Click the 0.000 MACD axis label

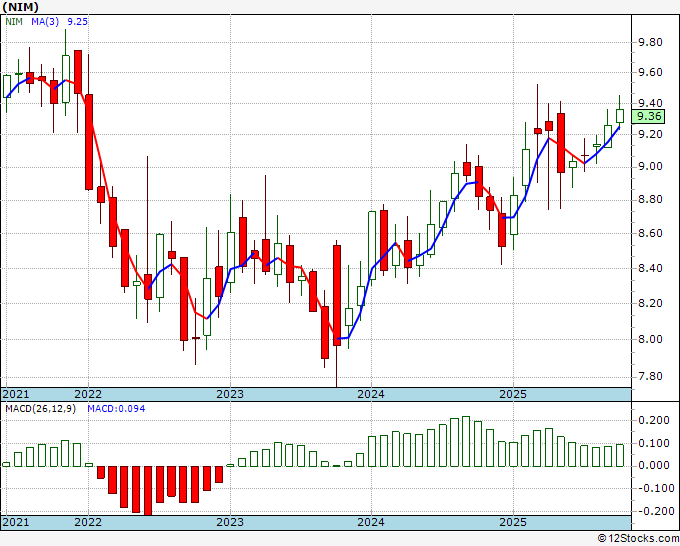click(654, 466)
